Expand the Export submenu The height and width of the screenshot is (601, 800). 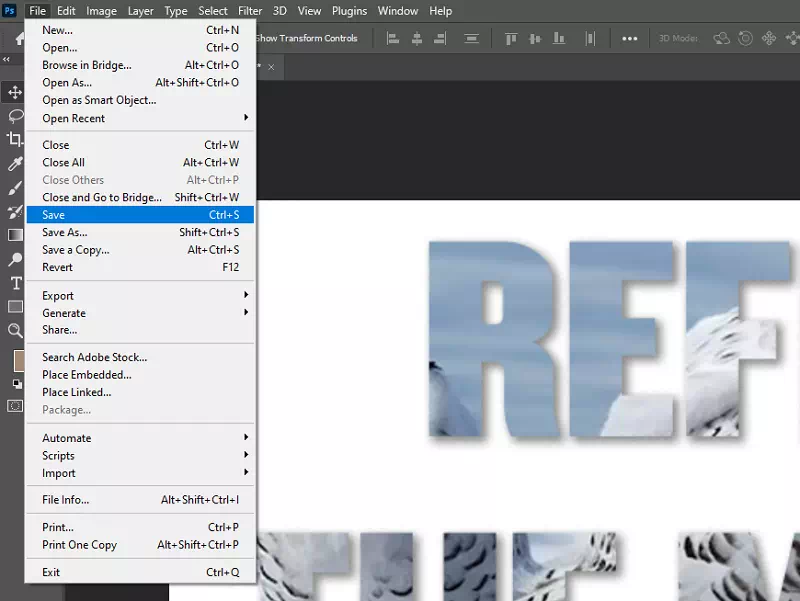click(x=140, y=295)
